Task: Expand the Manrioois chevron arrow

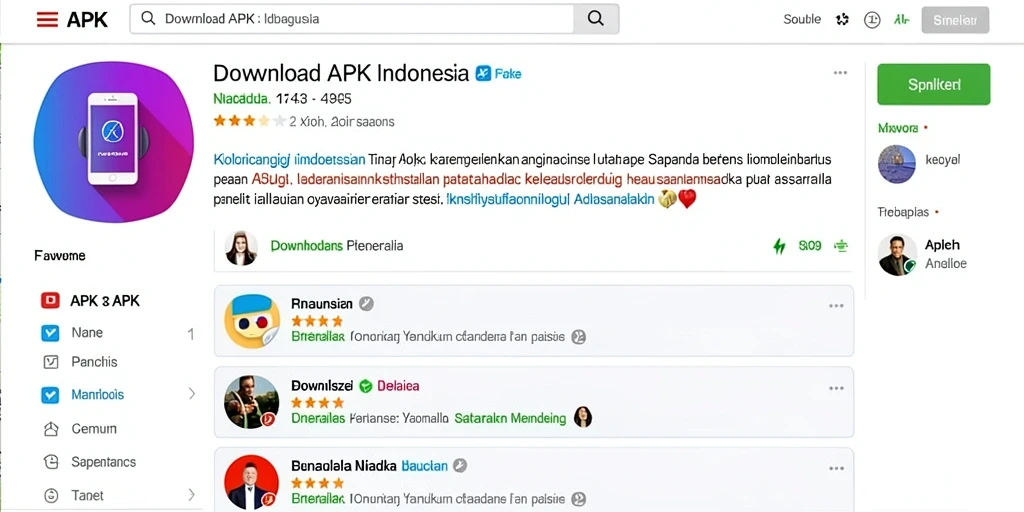Action: pos(192,394)
